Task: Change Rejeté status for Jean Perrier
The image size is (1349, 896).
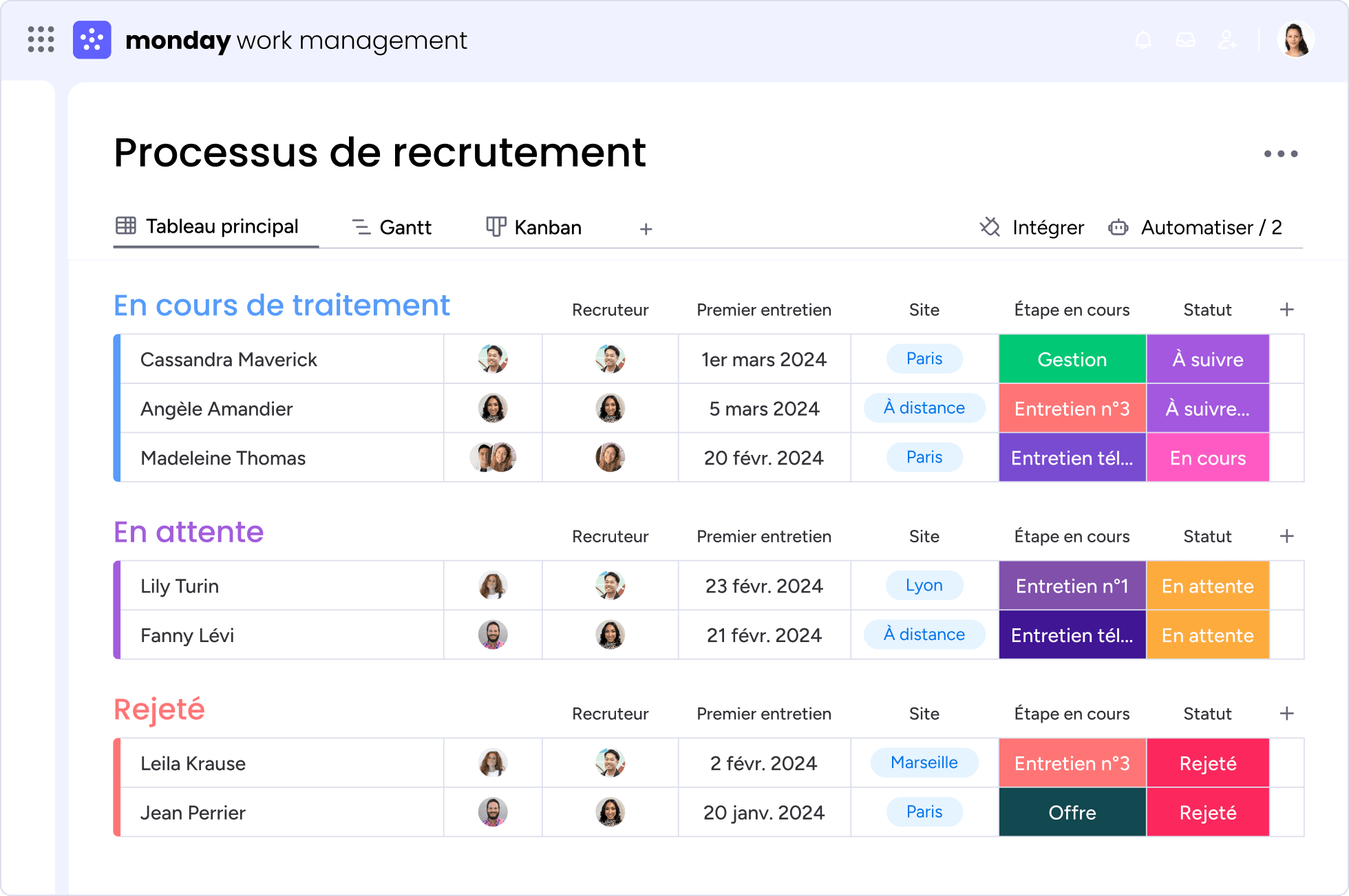Action: pyautogui.click(x=1208, y=813)
